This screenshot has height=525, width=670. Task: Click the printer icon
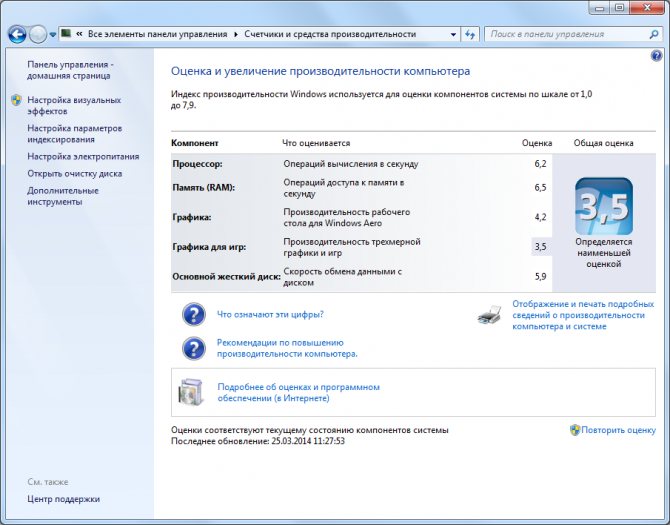tap(490, 315)
